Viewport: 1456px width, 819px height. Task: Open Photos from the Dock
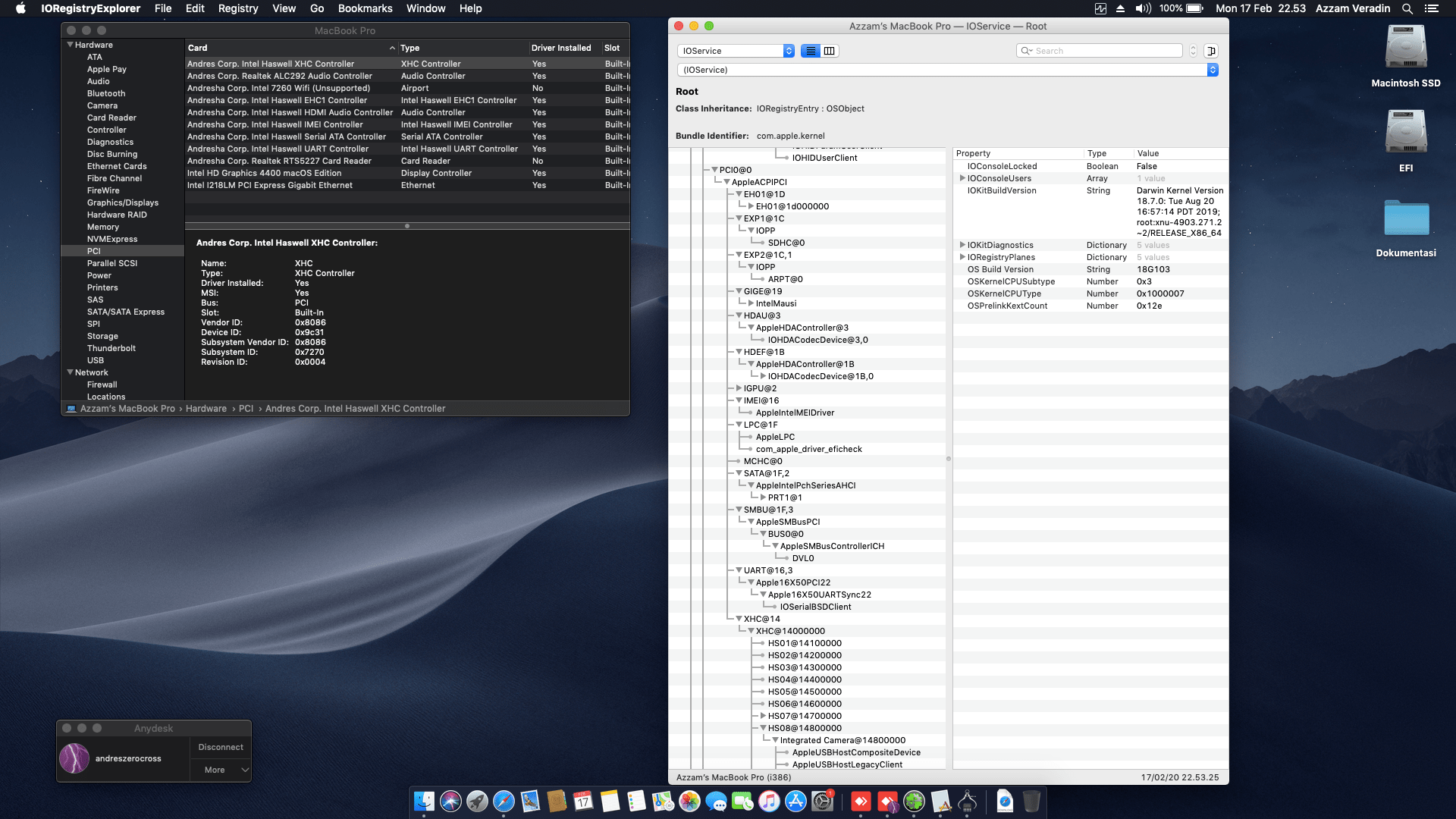pyautogui.click(x=689, y=801)
